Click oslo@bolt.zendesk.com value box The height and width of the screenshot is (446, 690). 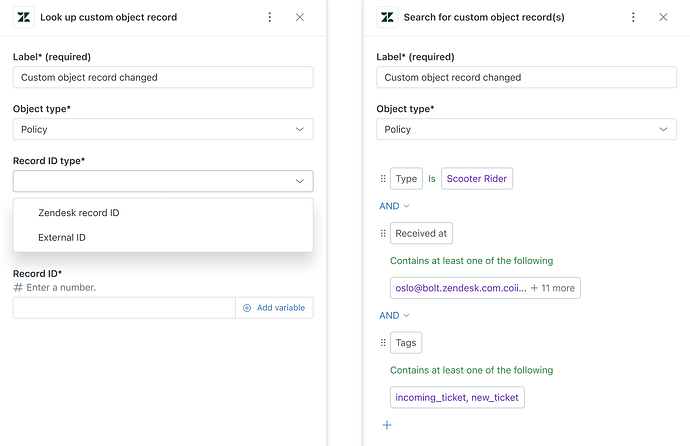point(485,288)
